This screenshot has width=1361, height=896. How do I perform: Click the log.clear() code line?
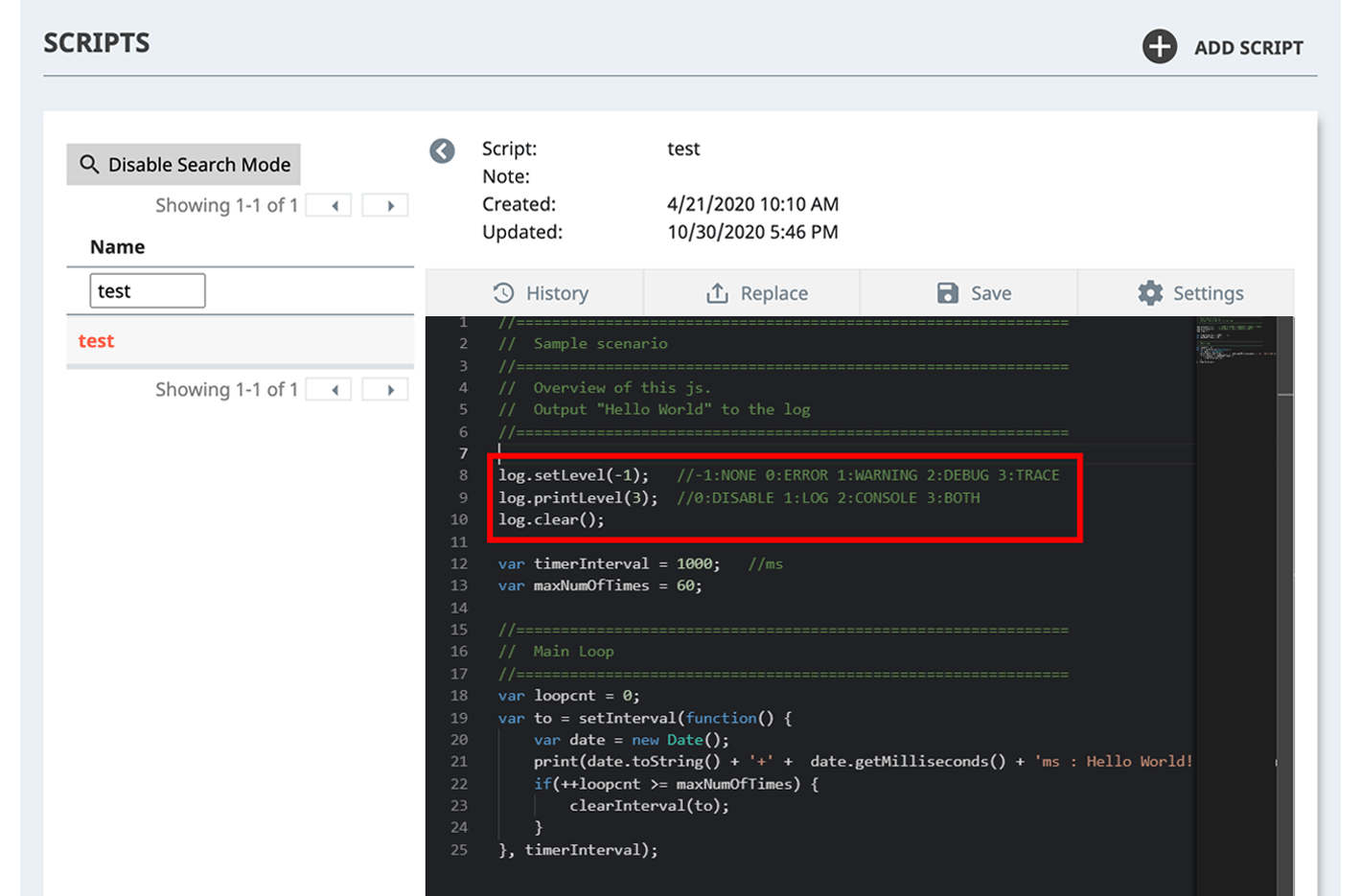pos(551,519)
